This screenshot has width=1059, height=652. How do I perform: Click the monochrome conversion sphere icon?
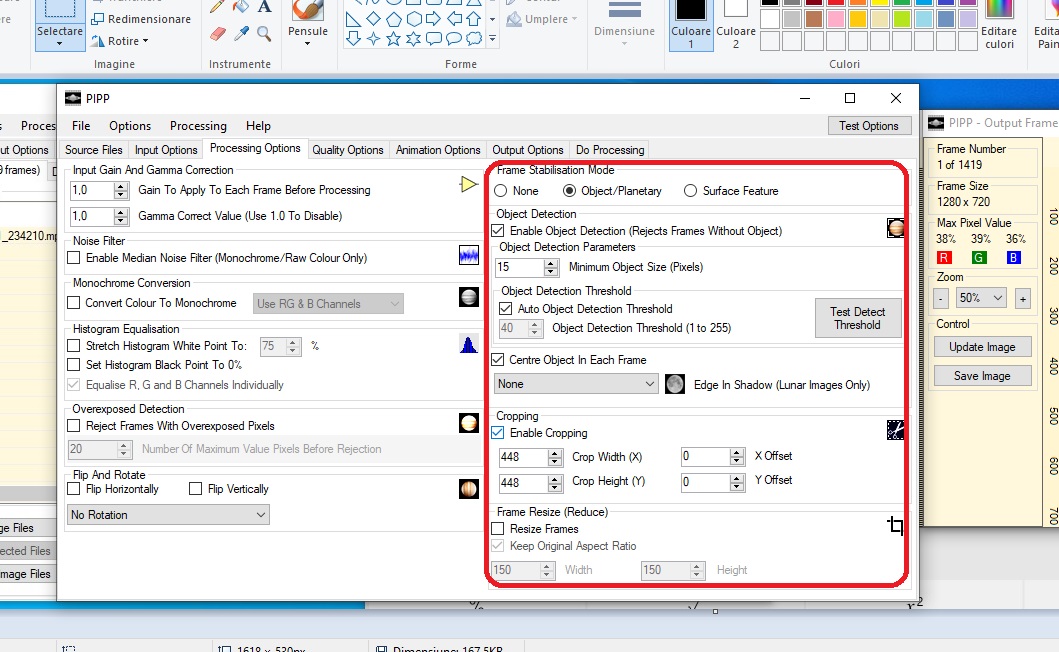click(x=469, y=297)
